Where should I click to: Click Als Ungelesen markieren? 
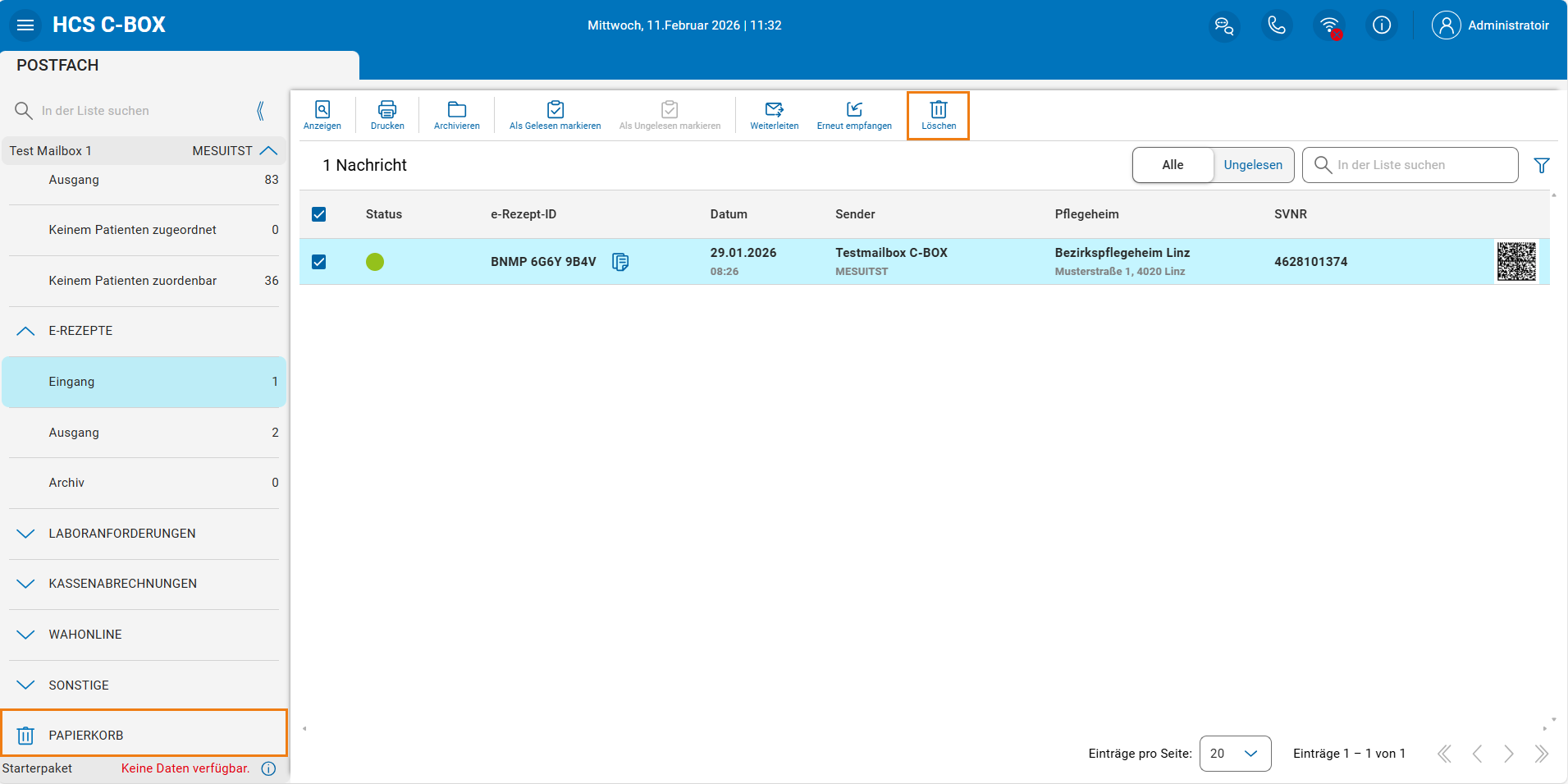click(x=670, y=115)
